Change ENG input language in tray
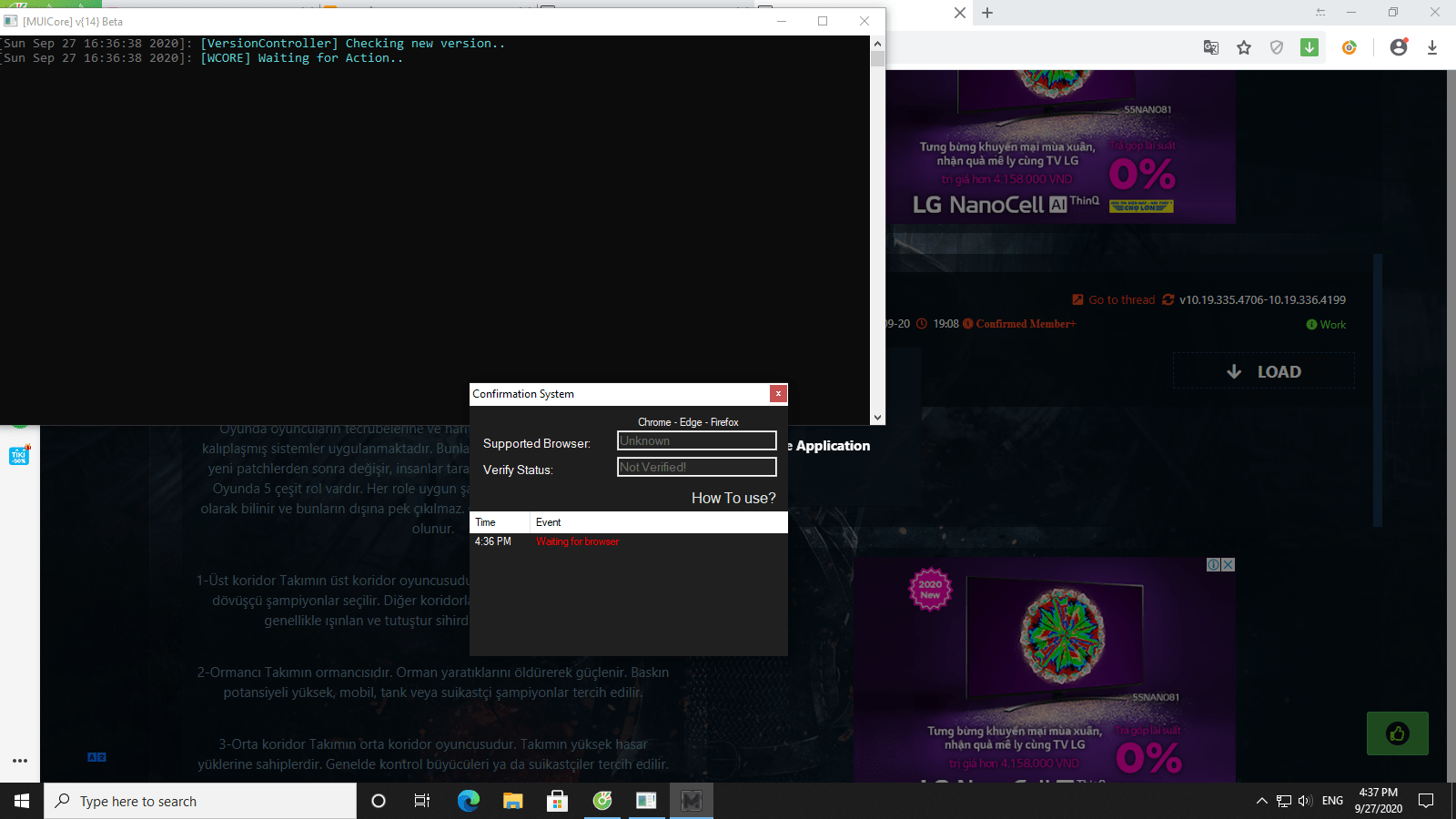The width and height of the screenshot is (1456, 819). click(1332, 801)
